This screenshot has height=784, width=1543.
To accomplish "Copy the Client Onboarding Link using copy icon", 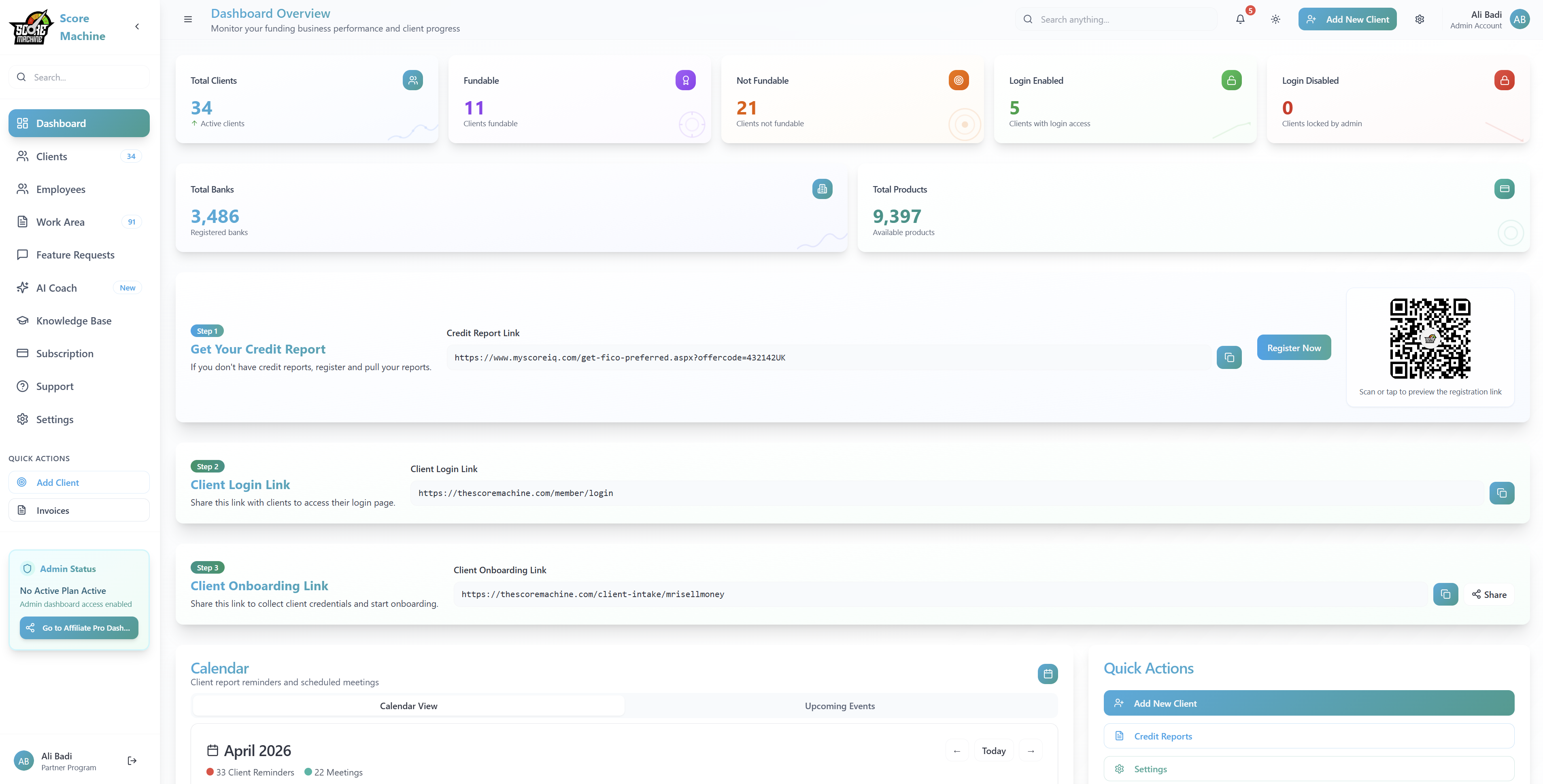I will pos(1445,594).
